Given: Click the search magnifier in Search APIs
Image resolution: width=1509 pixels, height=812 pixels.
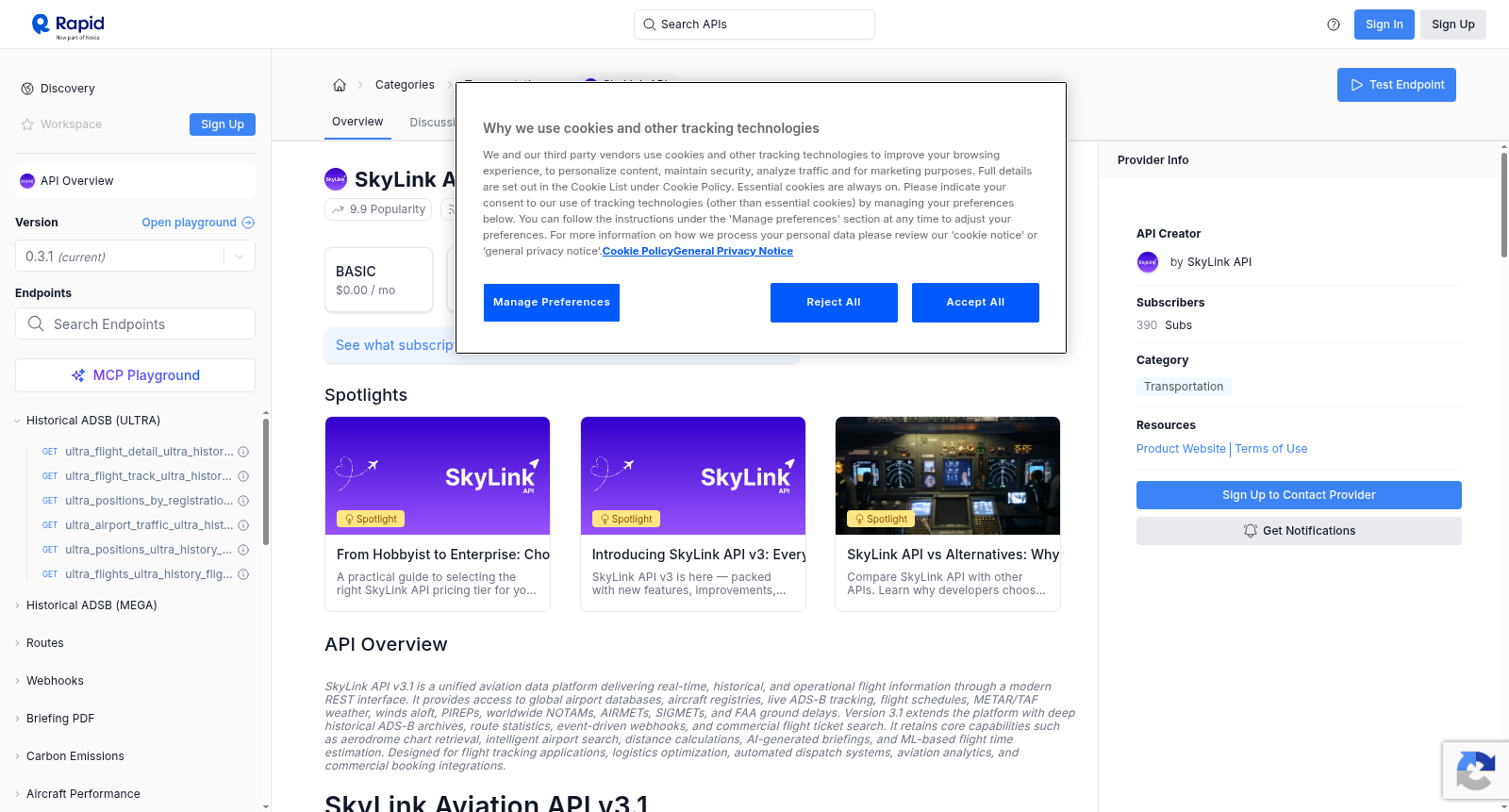Looking at the screenshot, I should click(x=649, y=25).
